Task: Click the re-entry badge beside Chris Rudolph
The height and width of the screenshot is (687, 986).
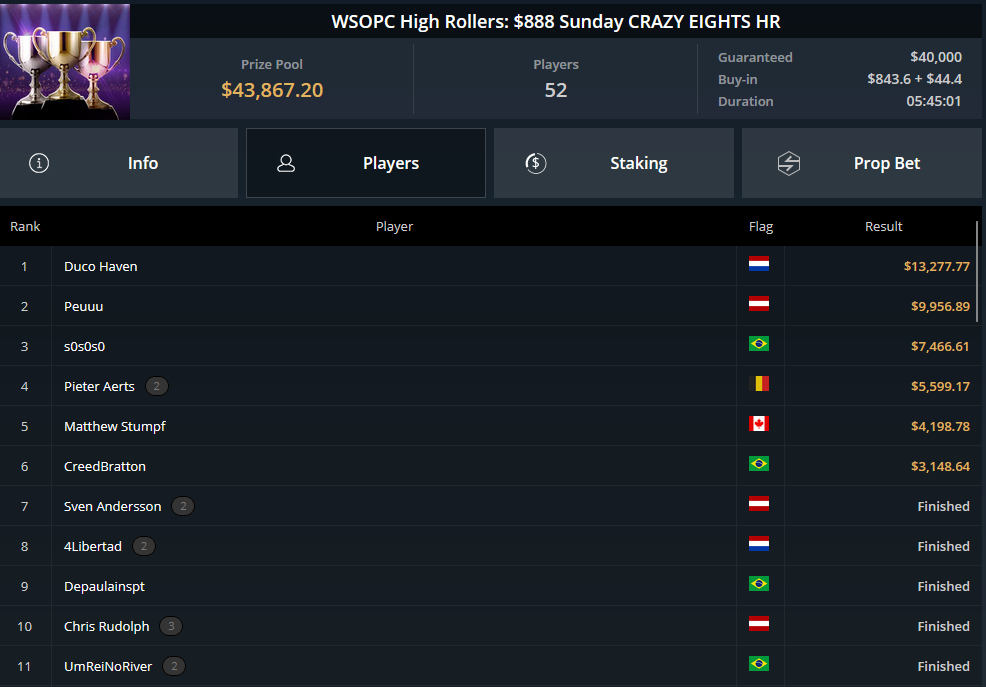Action: pos(171,626)
